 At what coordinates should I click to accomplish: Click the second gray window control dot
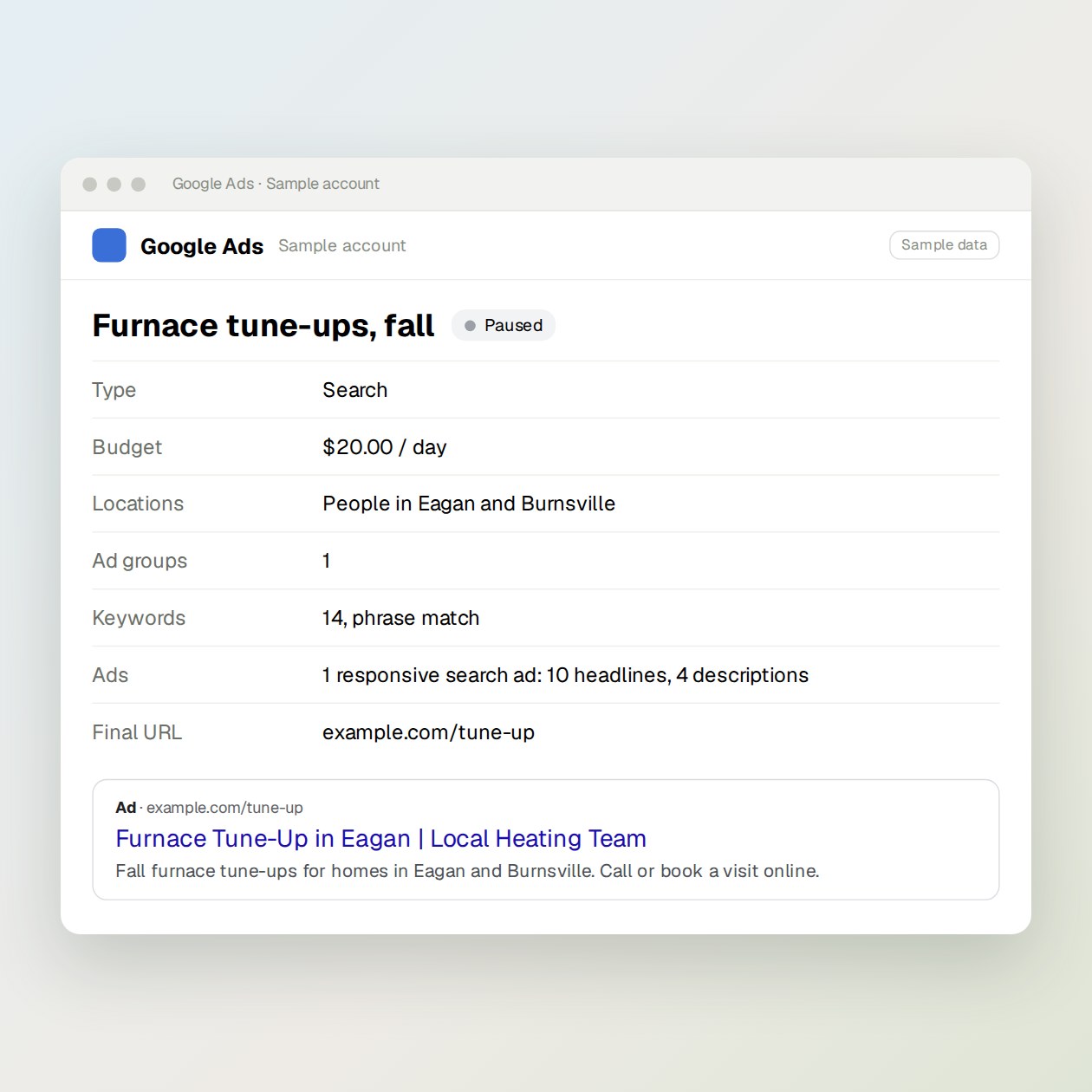click(114, 184)
